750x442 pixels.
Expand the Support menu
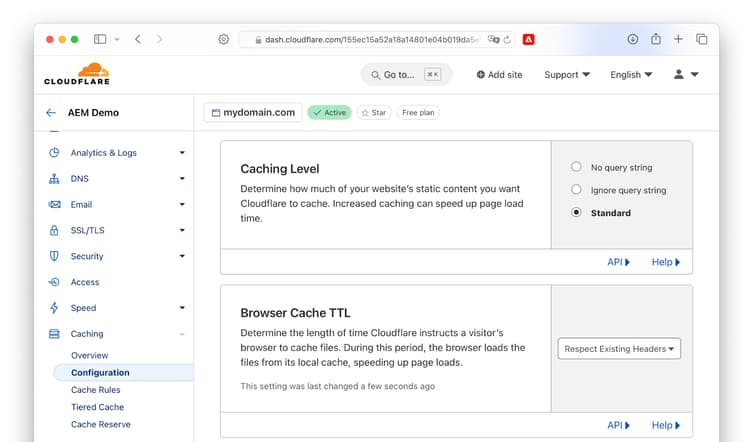pyautogui.click(x=567, y=75)
